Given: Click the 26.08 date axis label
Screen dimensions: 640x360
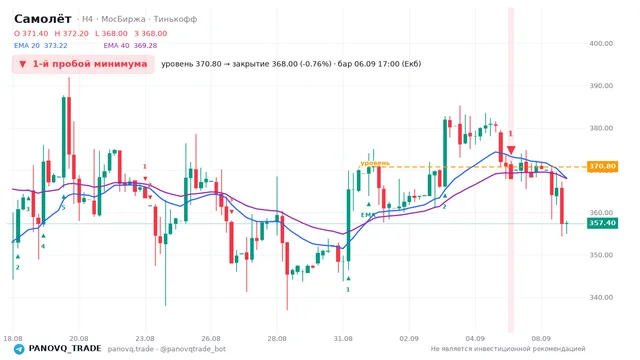Looking at the screenshot, I should point(211,339).
